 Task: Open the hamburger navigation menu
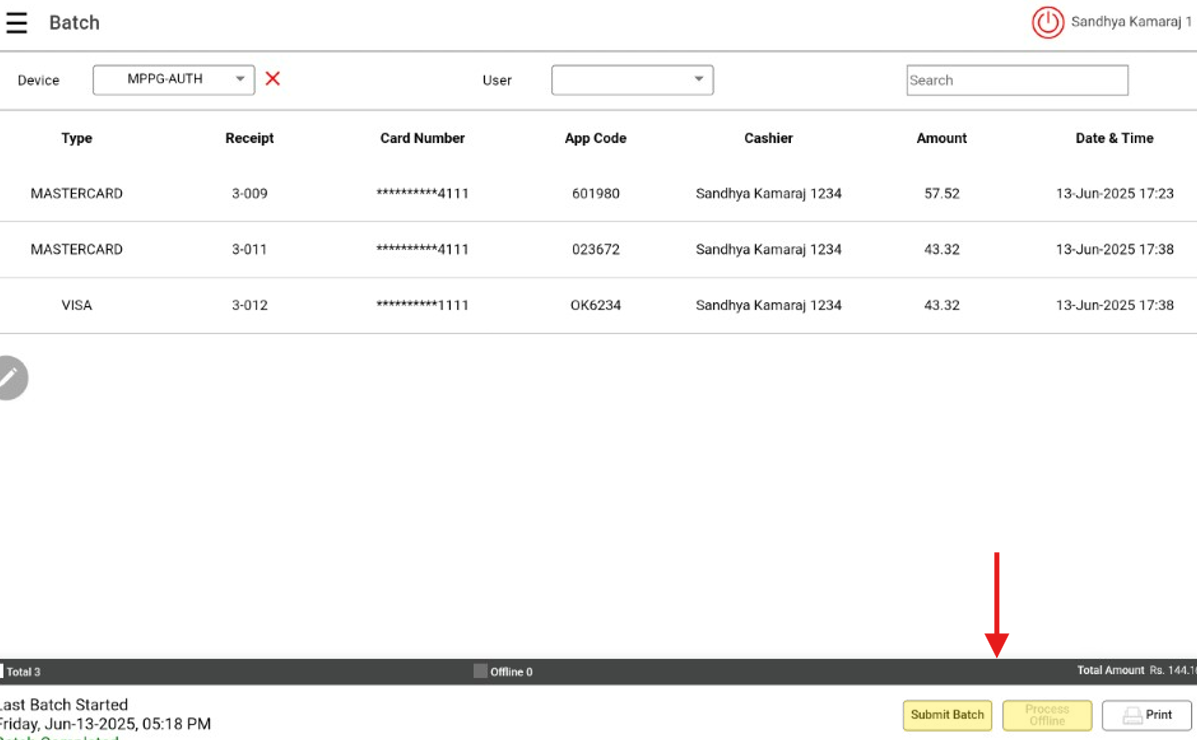coord(16,23)
